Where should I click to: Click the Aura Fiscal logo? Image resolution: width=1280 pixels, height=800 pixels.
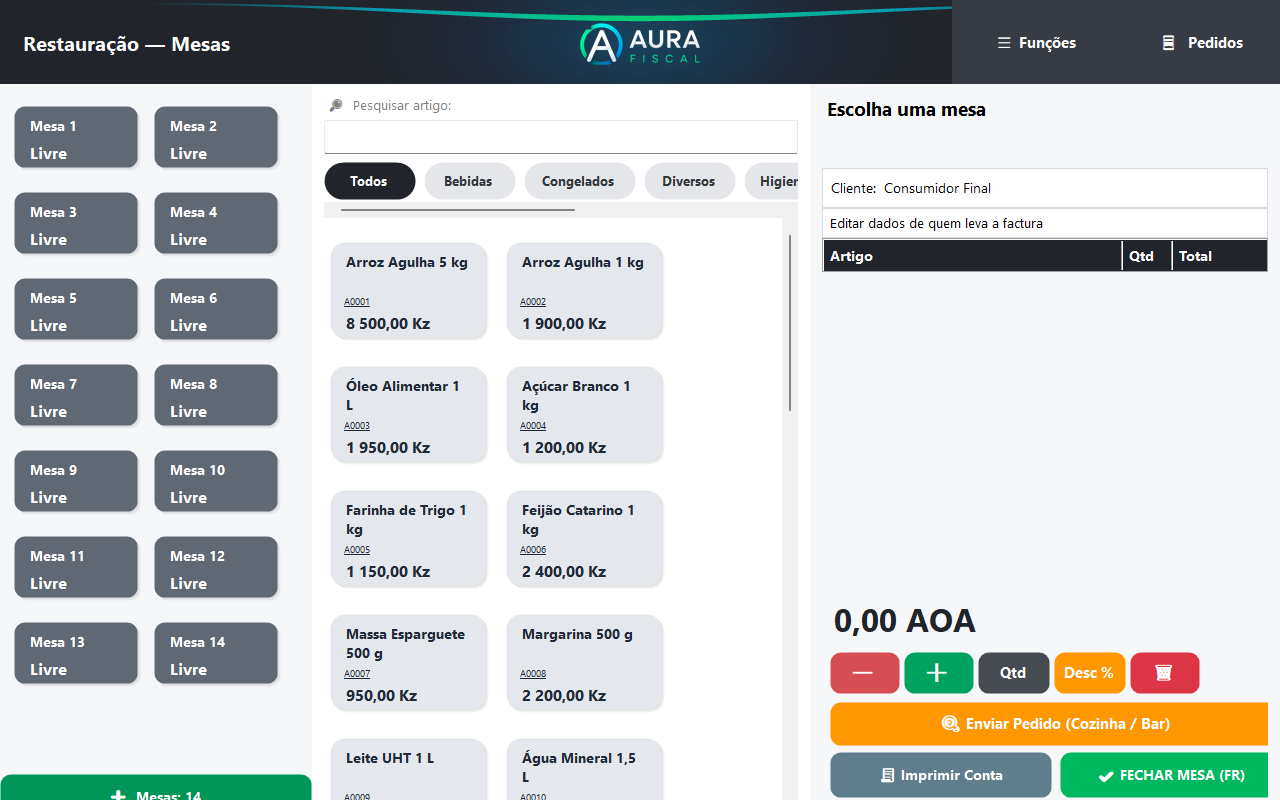(640, 44)
